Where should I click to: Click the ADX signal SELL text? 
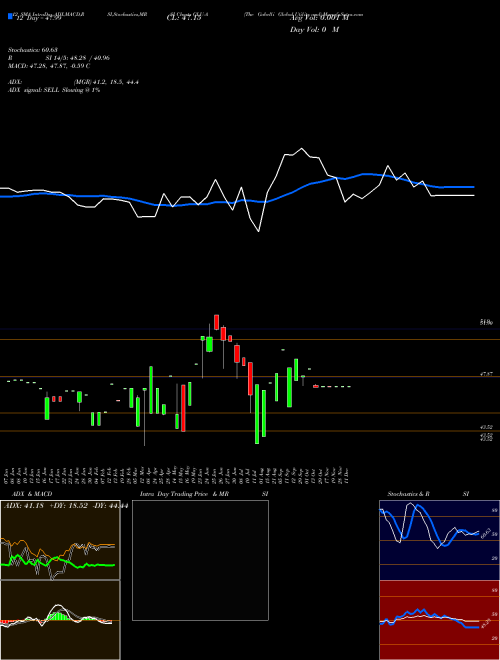tap(54, 90)
